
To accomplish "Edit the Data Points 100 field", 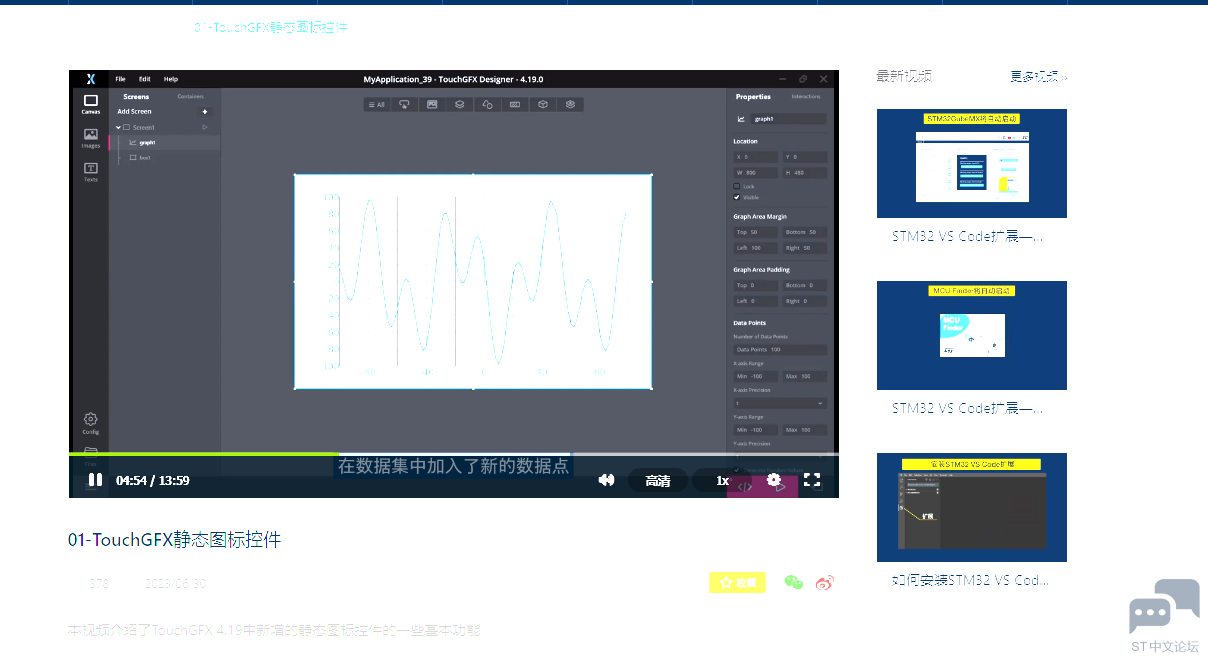I will click(780, 350).
